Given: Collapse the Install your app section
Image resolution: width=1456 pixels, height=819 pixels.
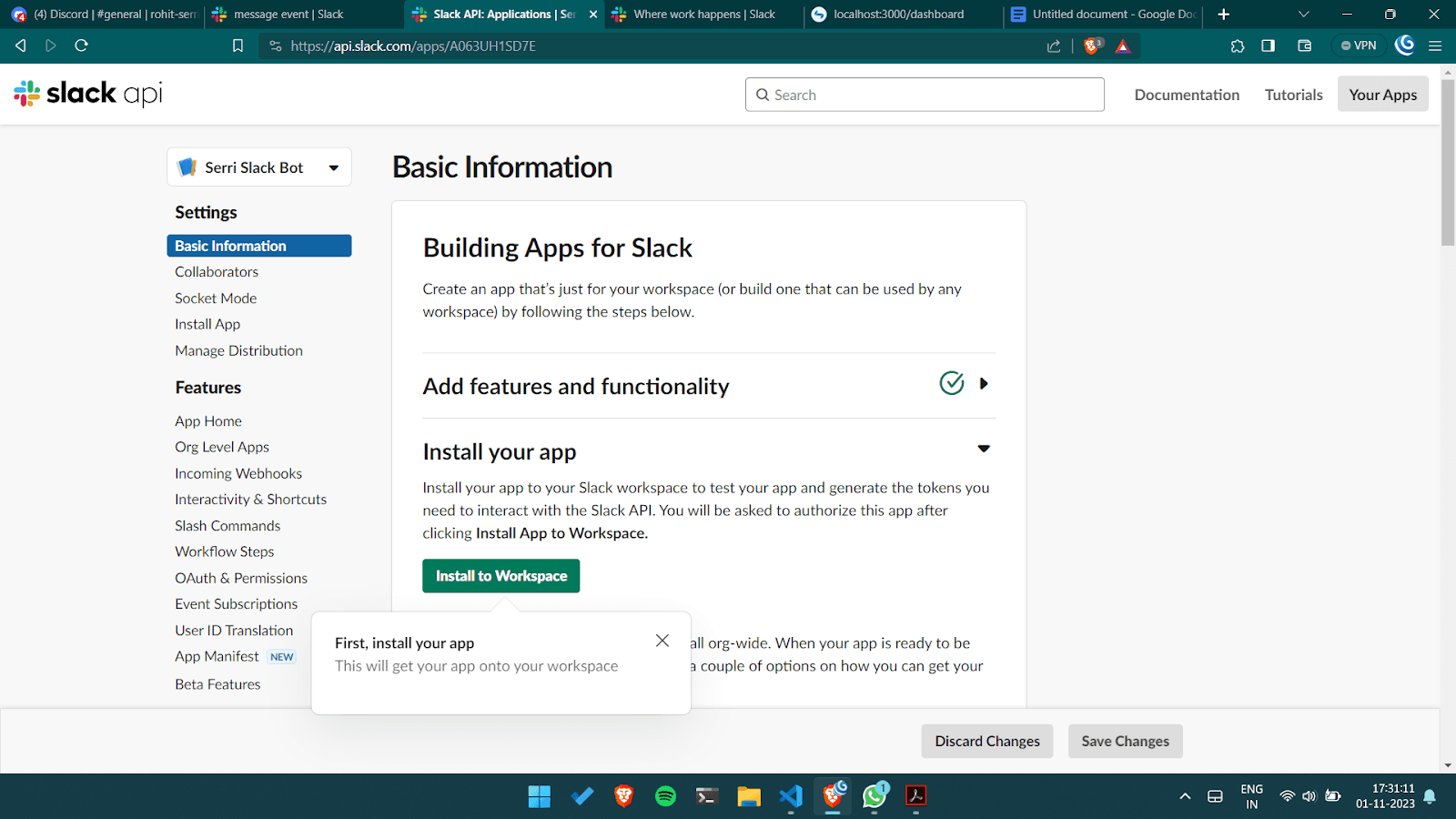Looking at the screenshot, I should 984,449.
